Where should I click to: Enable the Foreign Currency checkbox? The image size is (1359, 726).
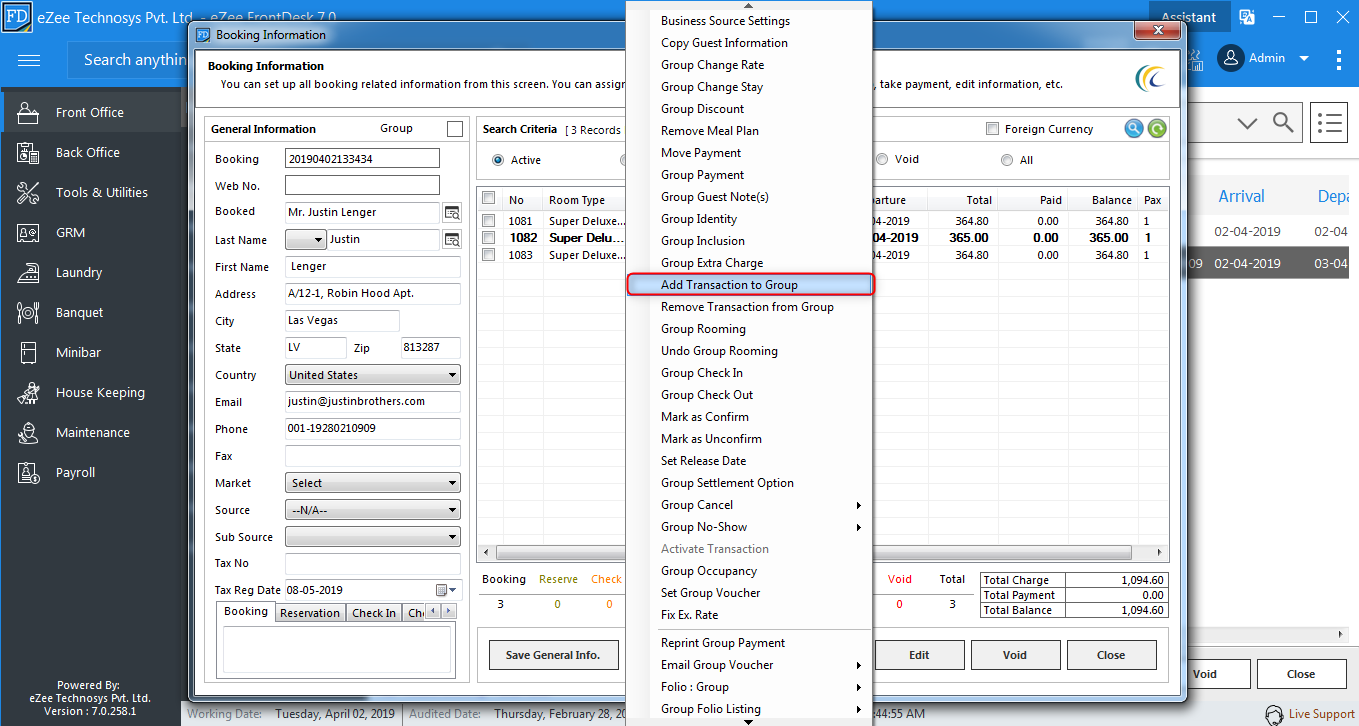pos(992,129)
